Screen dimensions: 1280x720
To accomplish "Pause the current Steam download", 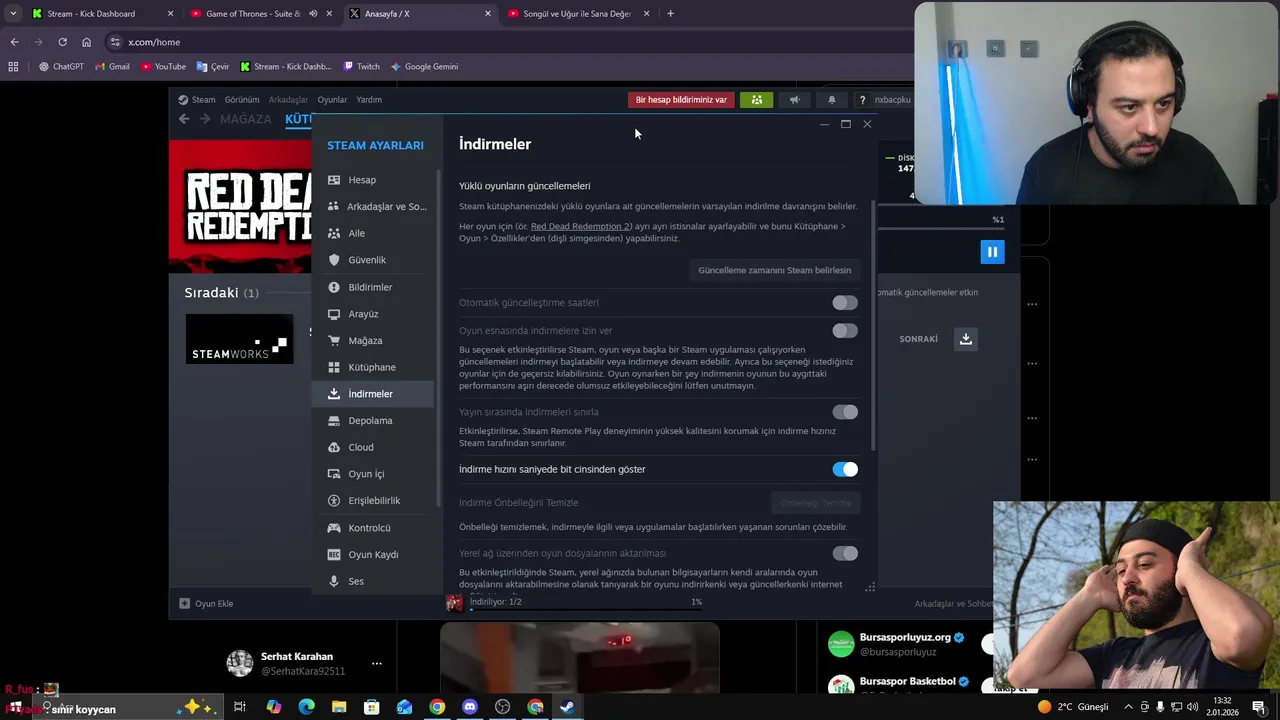I will pos(992,252).
